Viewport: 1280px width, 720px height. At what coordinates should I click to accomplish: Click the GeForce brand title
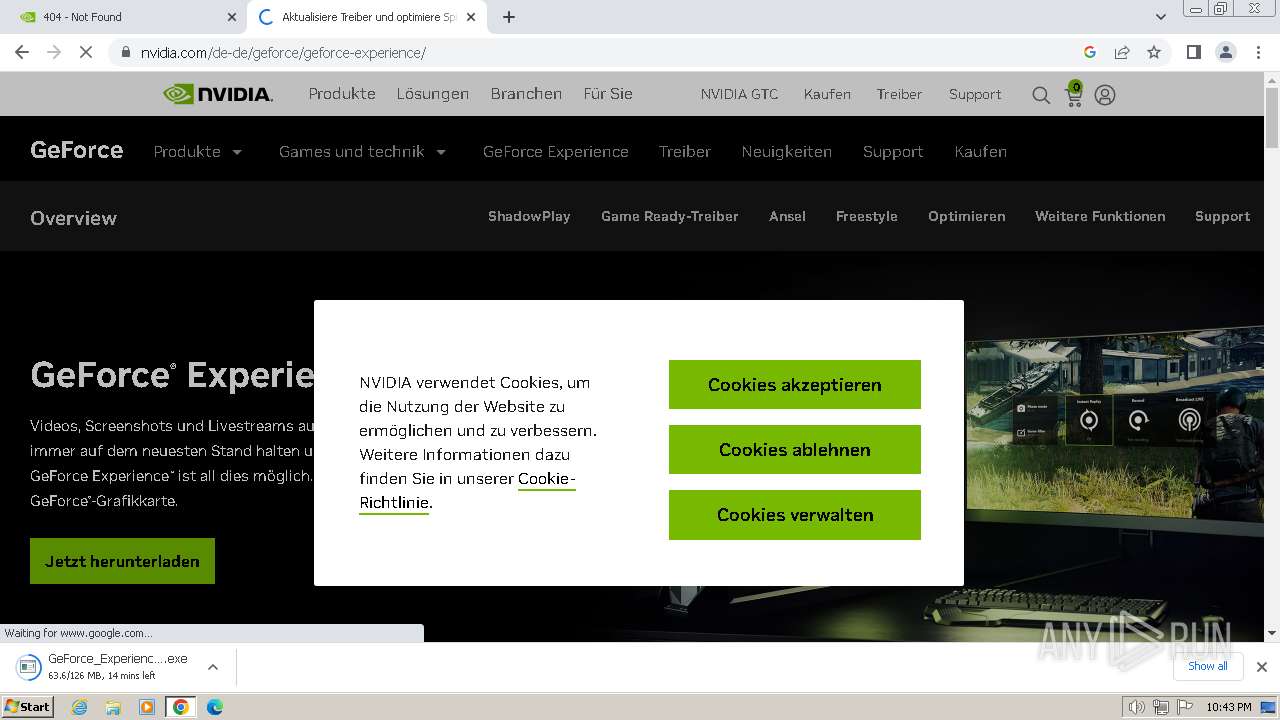pyautogui.click(x=77, y=150)
